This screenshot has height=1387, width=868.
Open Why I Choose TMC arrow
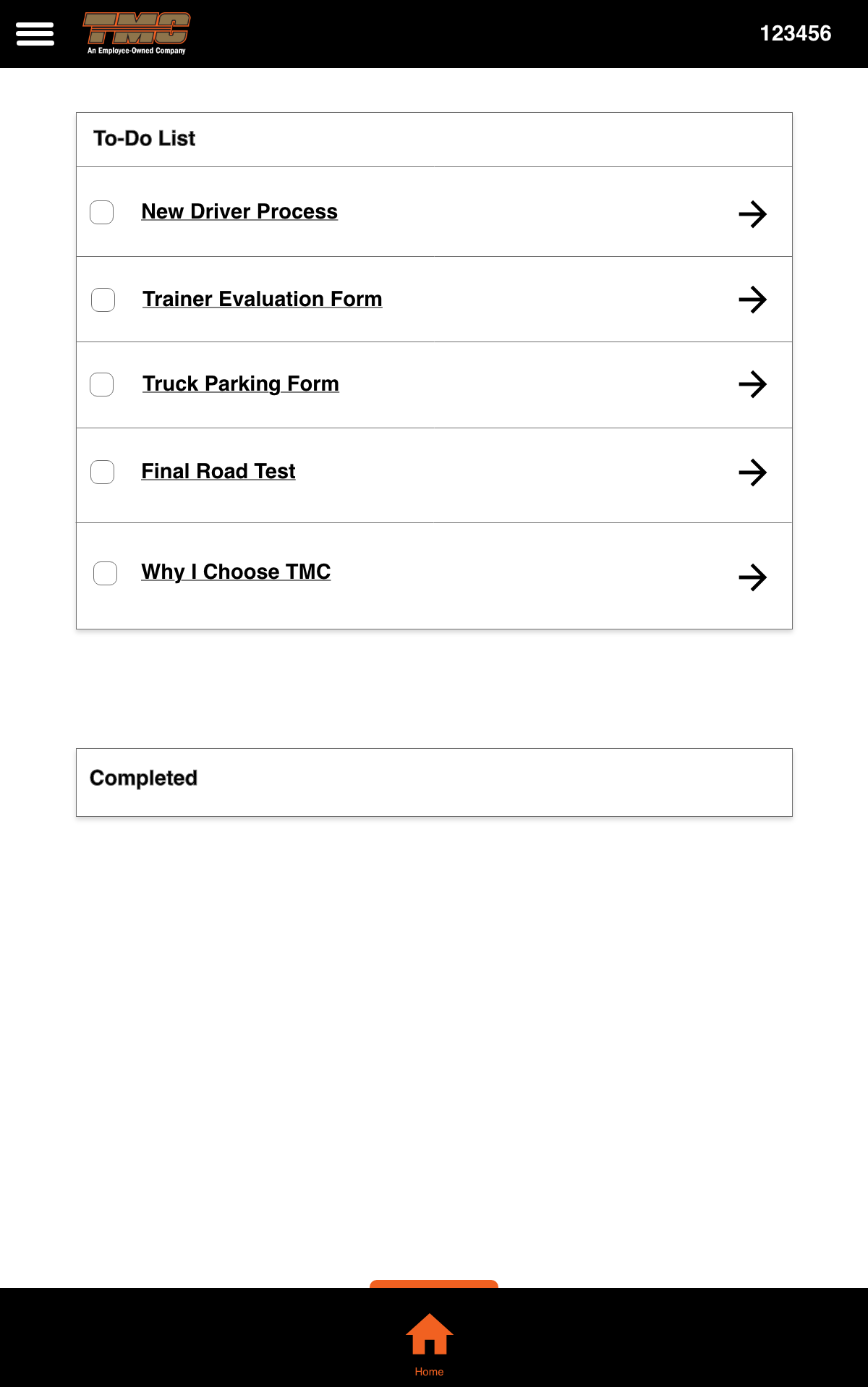752,577
